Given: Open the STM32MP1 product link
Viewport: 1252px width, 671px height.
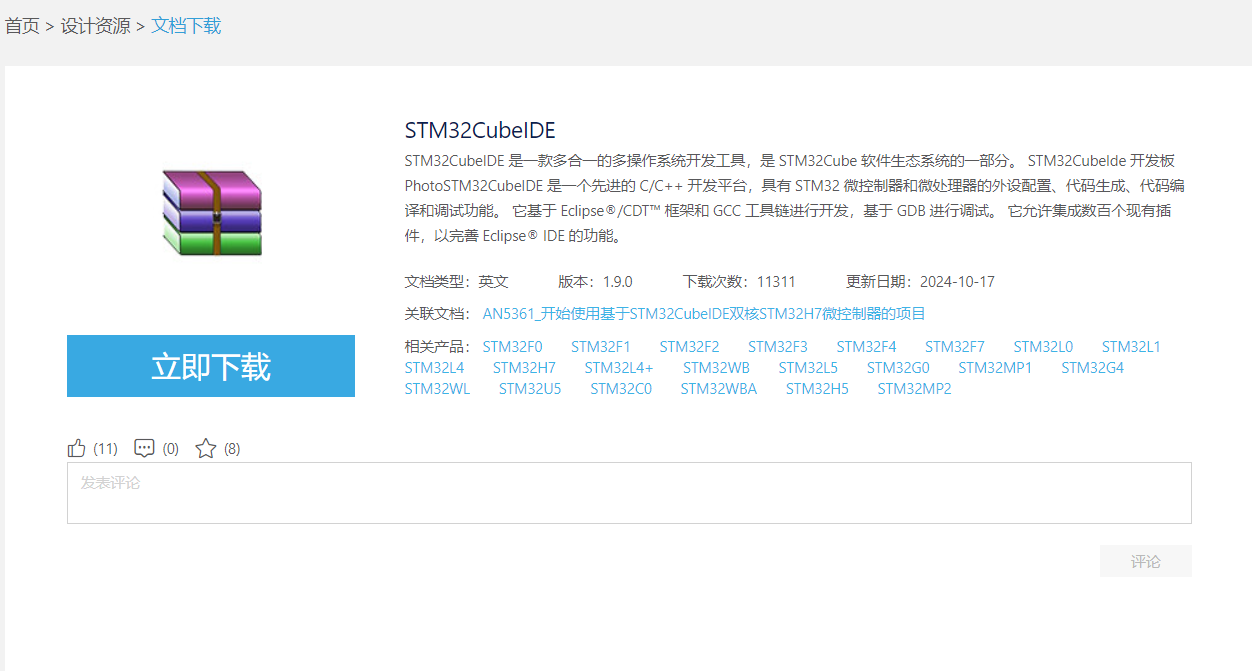Looking at the screenshot, I should pyautogui.click(x=995, y=368).
